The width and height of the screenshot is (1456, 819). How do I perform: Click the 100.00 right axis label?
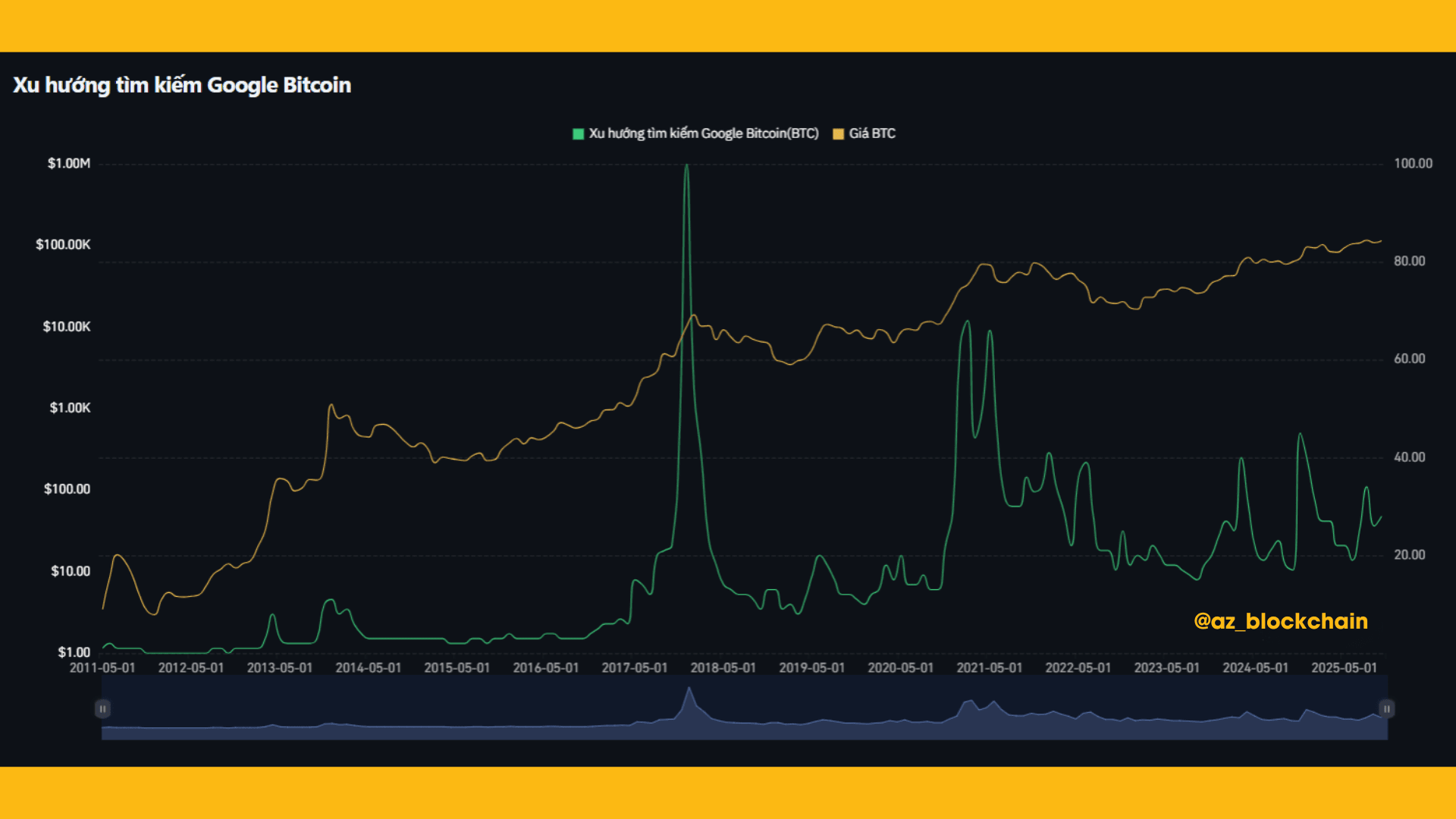pyautogui.click(x=1413, y=163)
